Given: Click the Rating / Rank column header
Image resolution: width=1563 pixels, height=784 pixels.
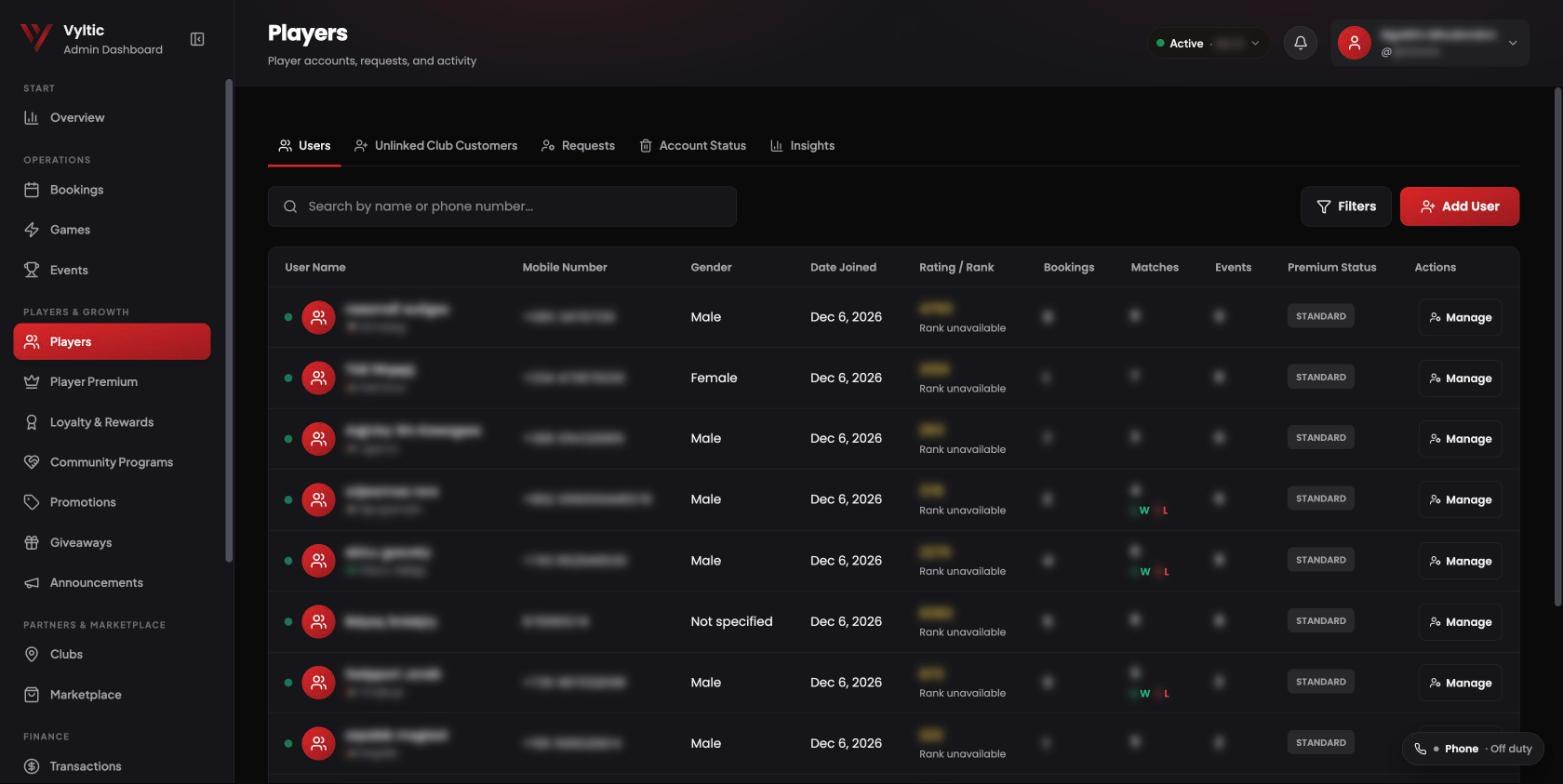Looking at the screenshot, I should point(956,268).
